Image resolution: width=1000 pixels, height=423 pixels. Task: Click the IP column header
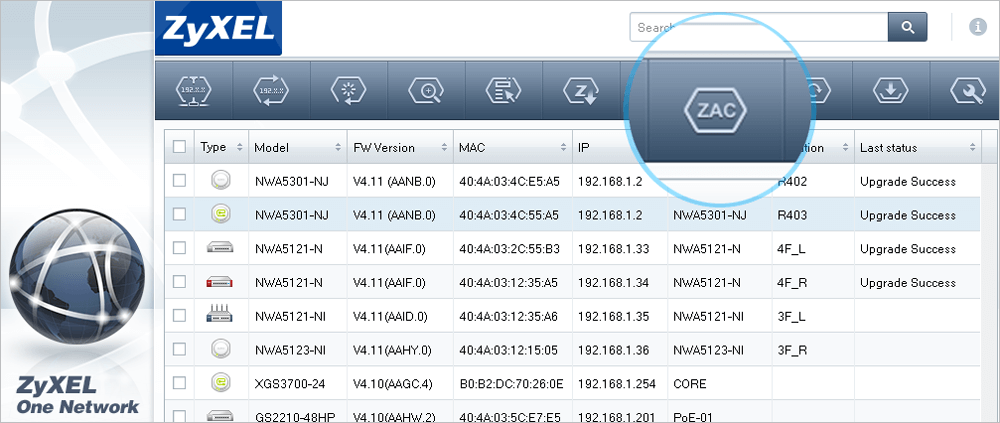[583, 147]
